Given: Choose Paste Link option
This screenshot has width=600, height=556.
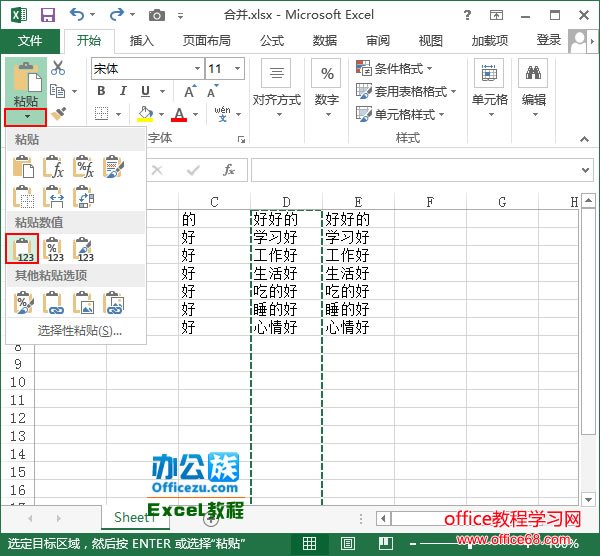Looking at the screenshot, I should [53, 303].
